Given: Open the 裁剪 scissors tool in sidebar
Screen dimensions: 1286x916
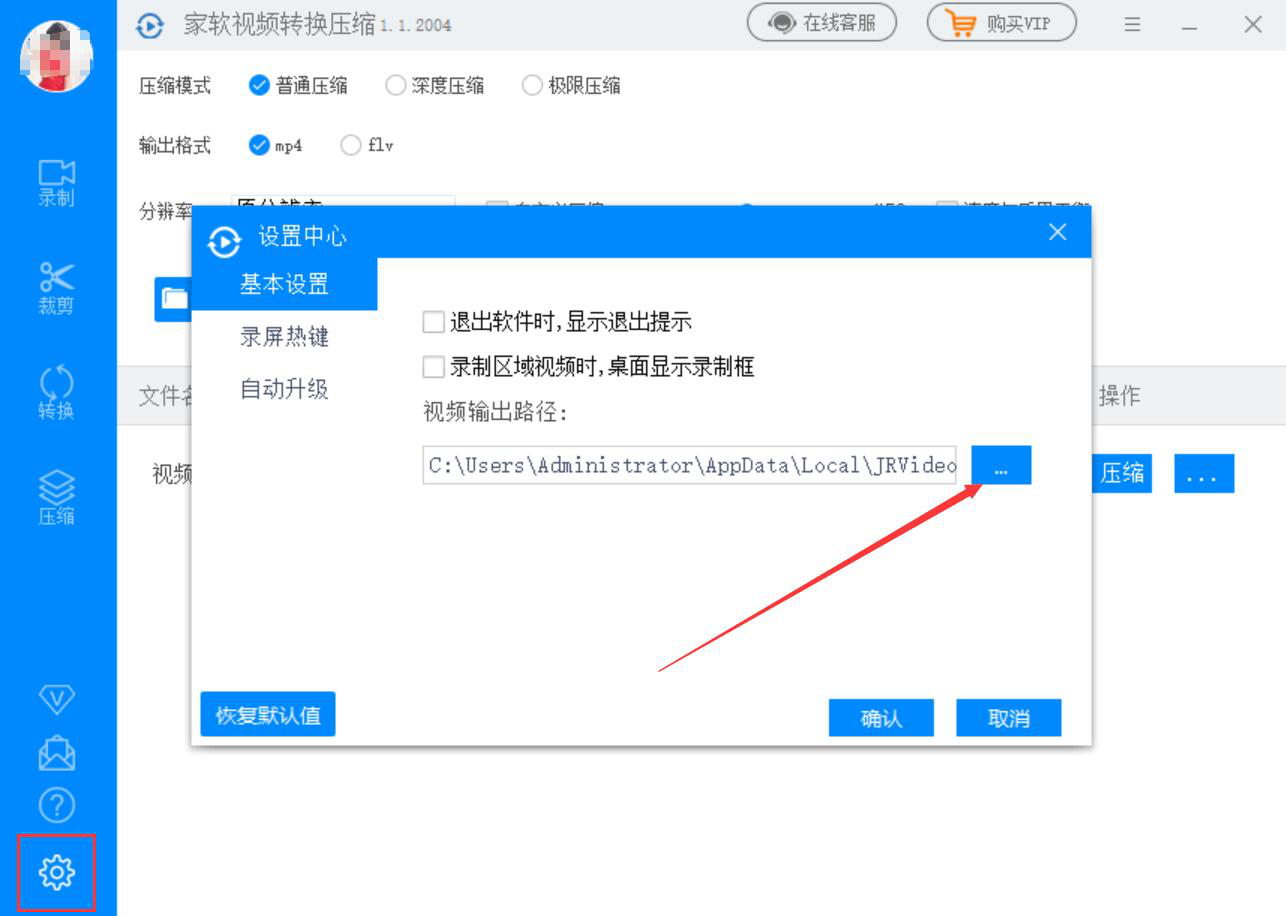Looking at the screenshot, I should pos(57,288).
